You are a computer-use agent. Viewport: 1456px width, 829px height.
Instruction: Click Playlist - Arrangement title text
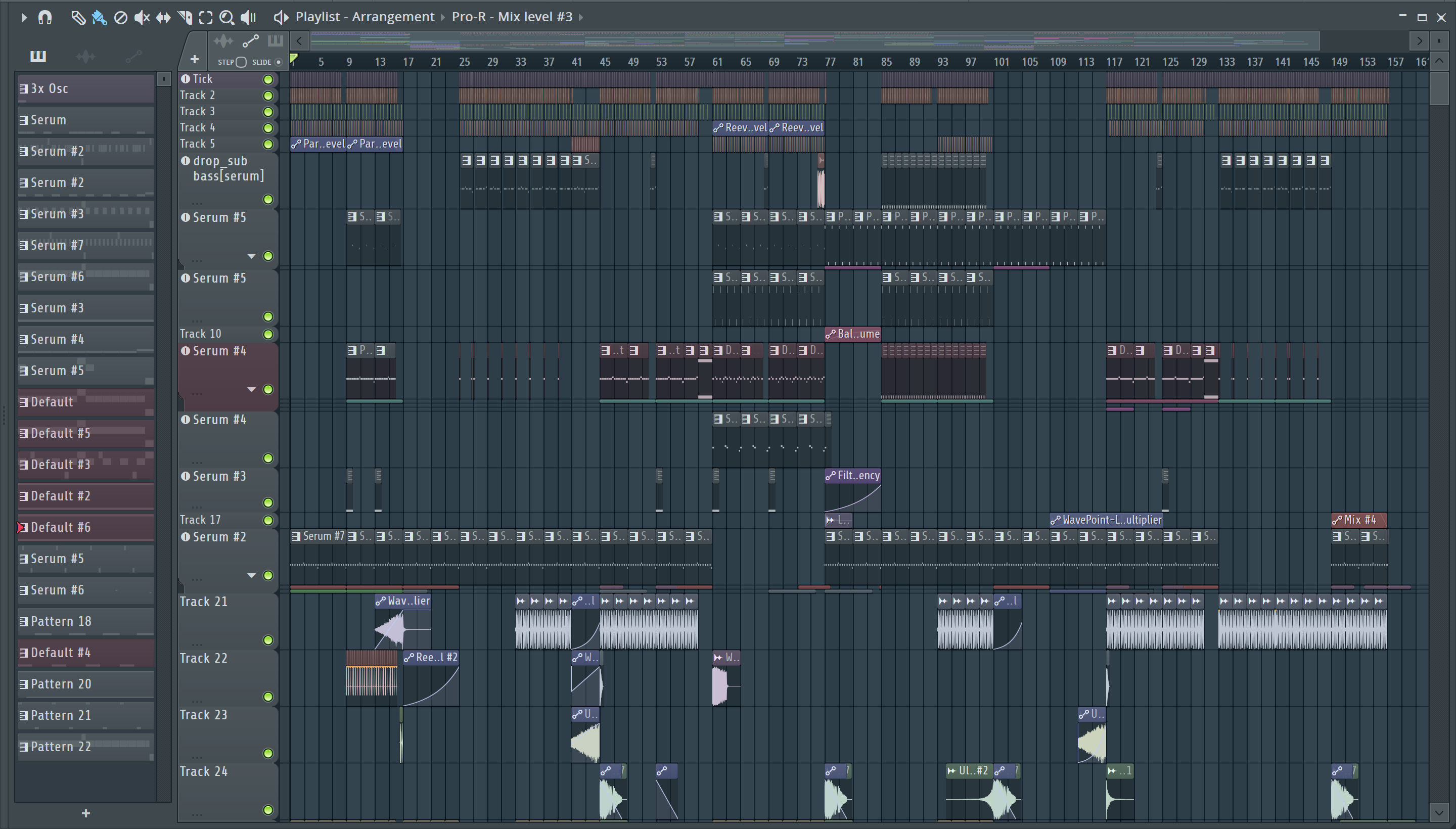365,17
